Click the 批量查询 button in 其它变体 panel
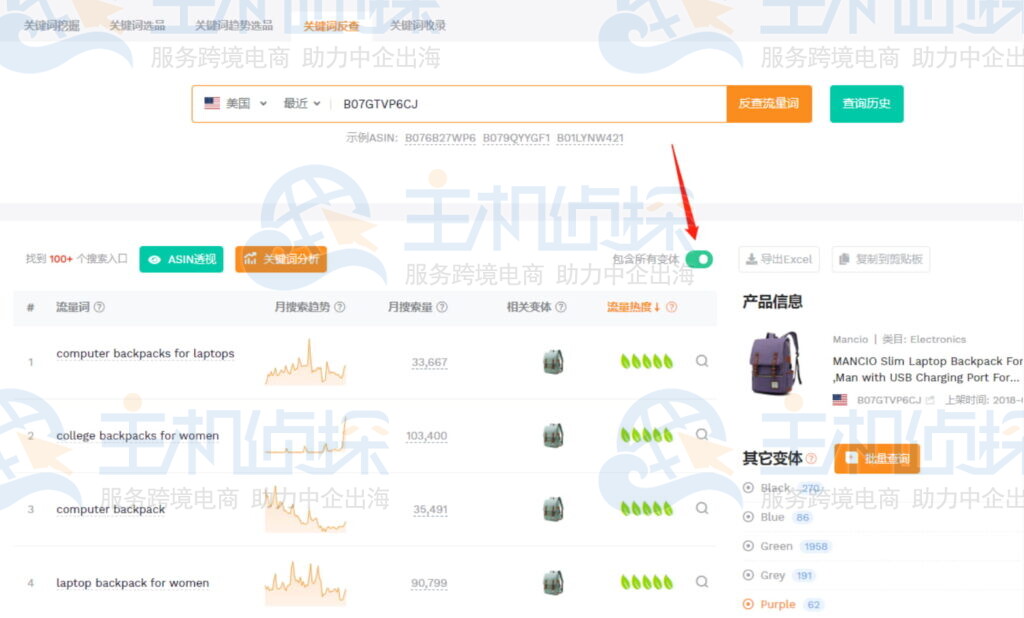 (878, 458)
